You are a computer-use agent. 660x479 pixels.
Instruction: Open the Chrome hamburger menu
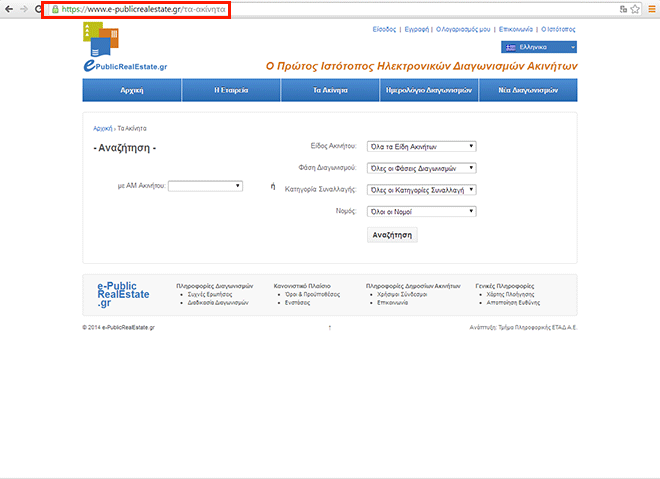pos(652,8)
